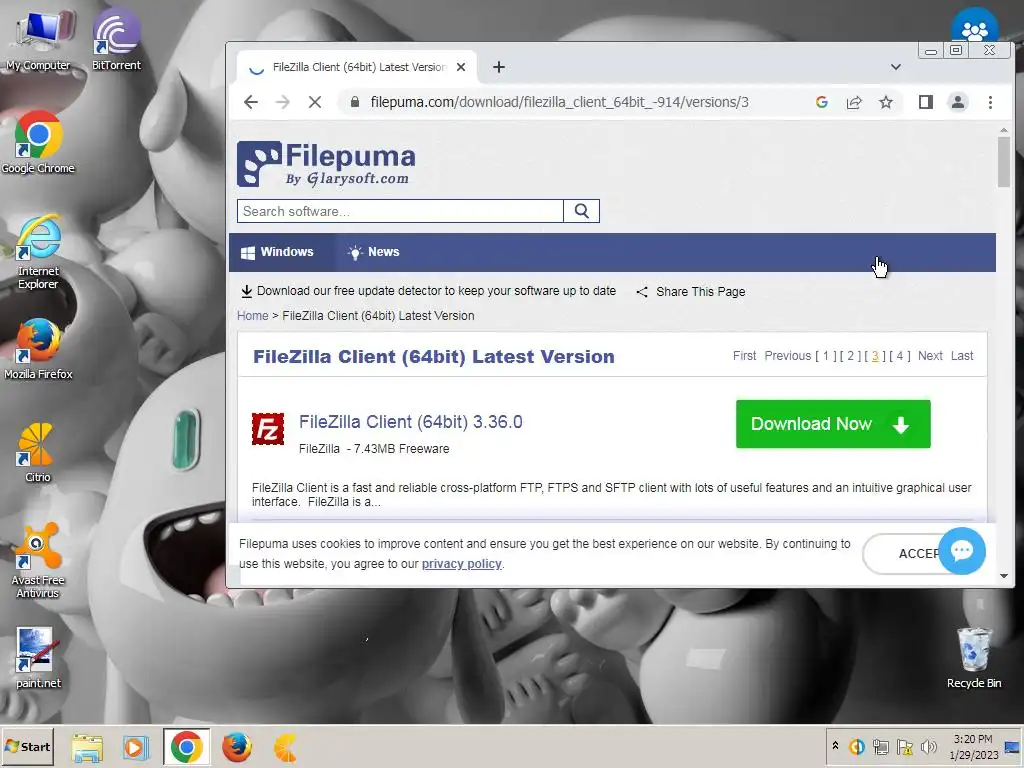The height and width of the screenshot is (768, 1024).
Task: Open the network tray icon
Action: (880, 746)
